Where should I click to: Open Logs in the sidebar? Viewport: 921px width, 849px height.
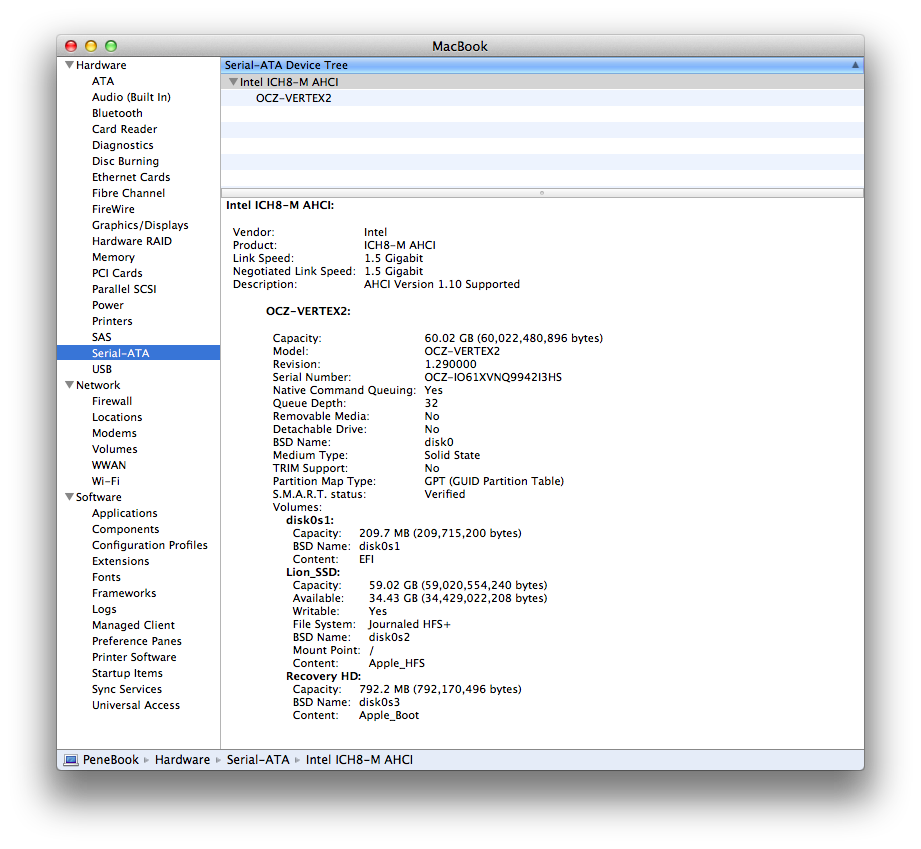pos(104,609)
